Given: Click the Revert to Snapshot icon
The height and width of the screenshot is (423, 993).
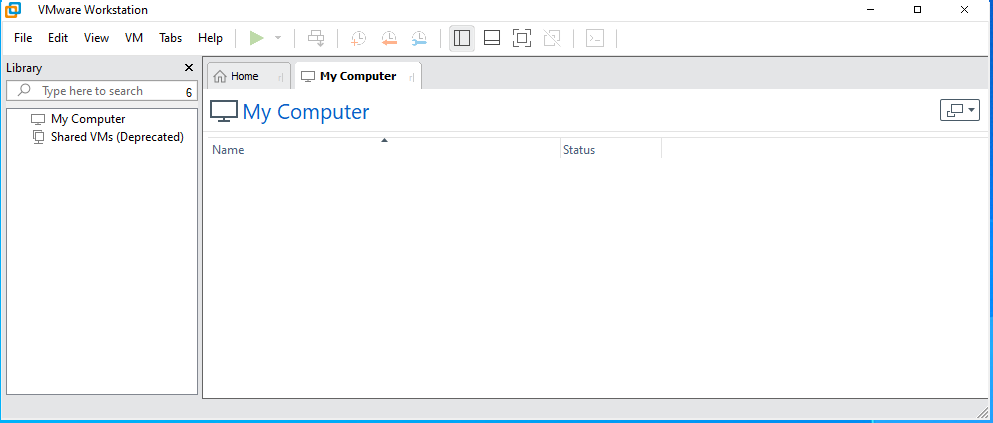Looking at the screenshot, I should tap(389, 38).
